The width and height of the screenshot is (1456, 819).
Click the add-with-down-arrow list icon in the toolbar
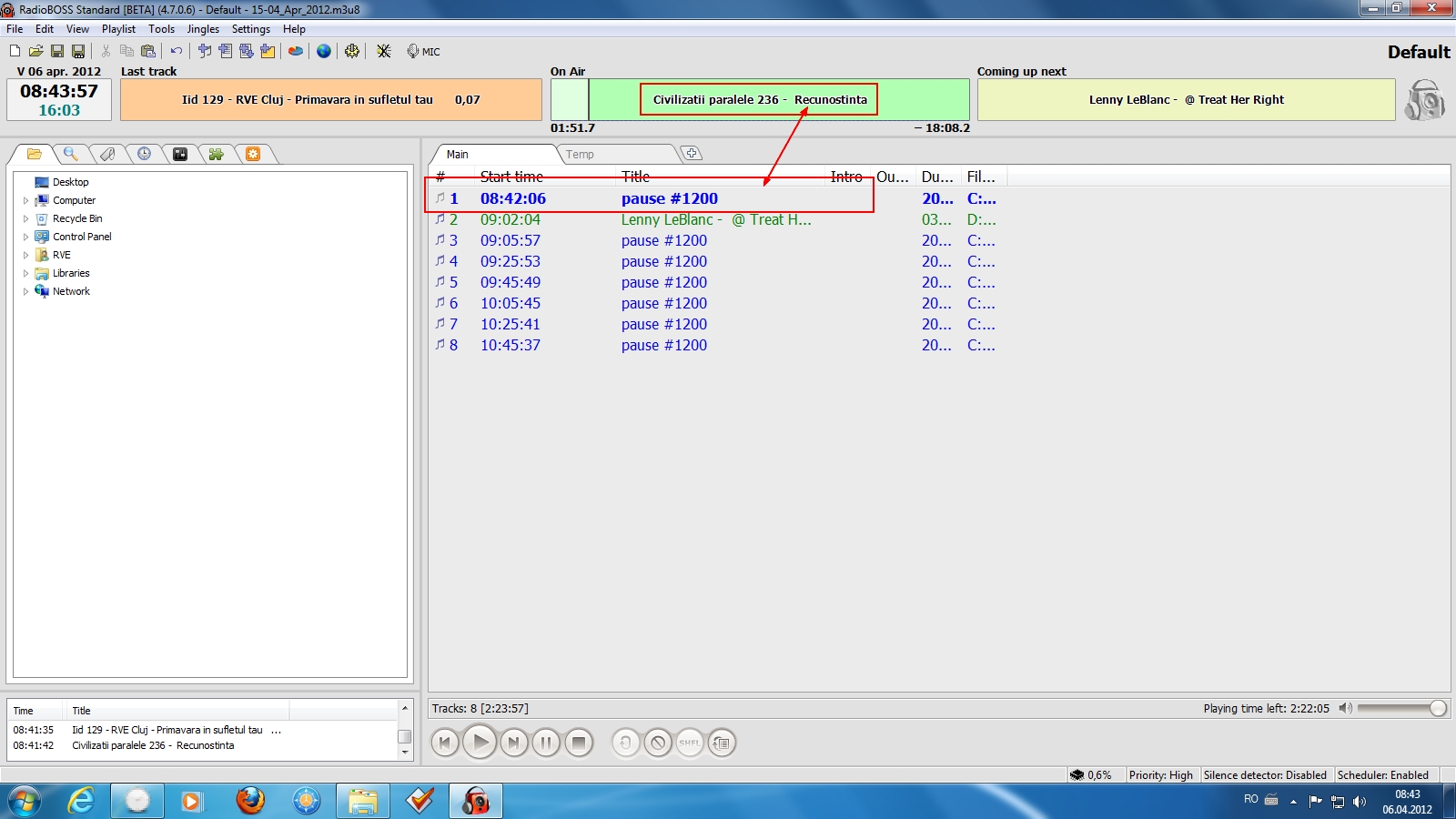[247, 51]
